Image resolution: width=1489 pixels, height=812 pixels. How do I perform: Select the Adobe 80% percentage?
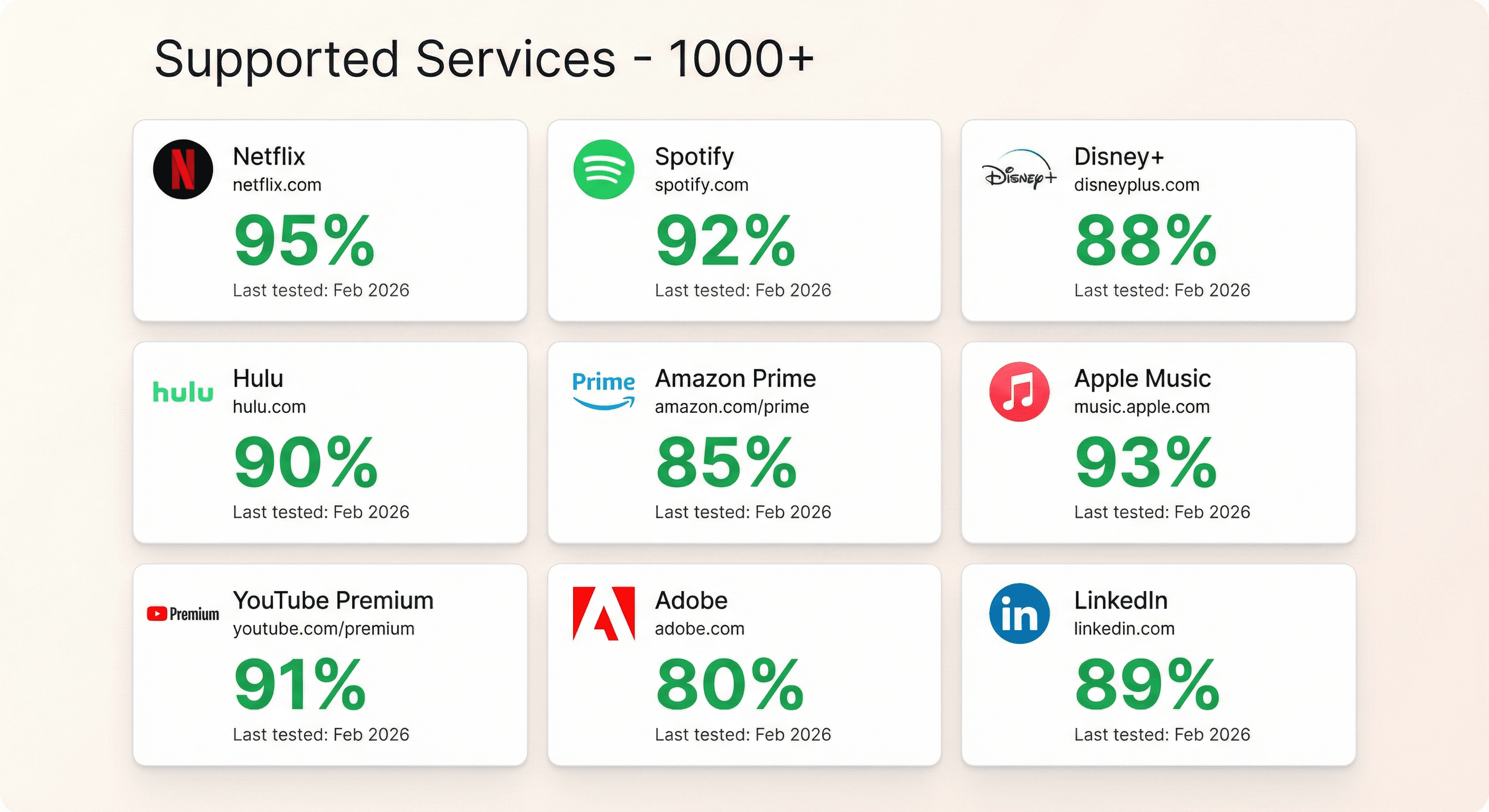tap(730, 685)
